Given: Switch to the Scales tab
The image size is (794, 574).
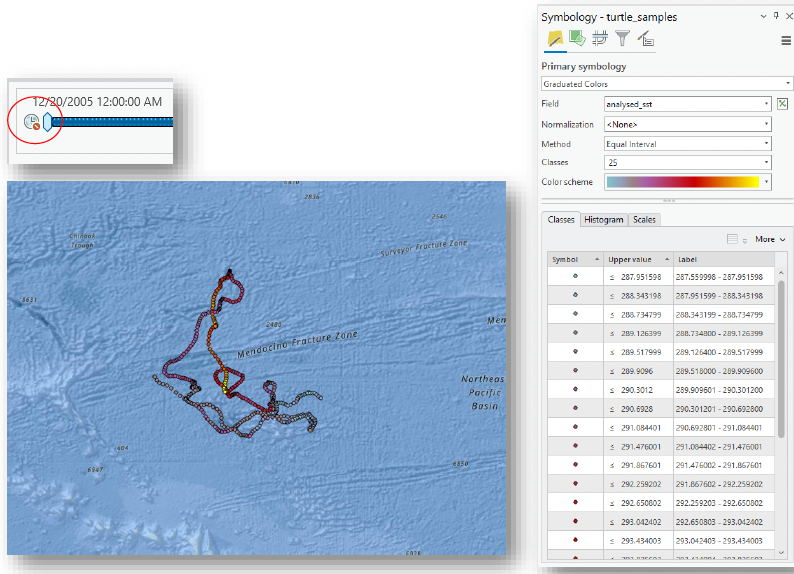Looking at the screenshot, I should click(x=644, y=220).
